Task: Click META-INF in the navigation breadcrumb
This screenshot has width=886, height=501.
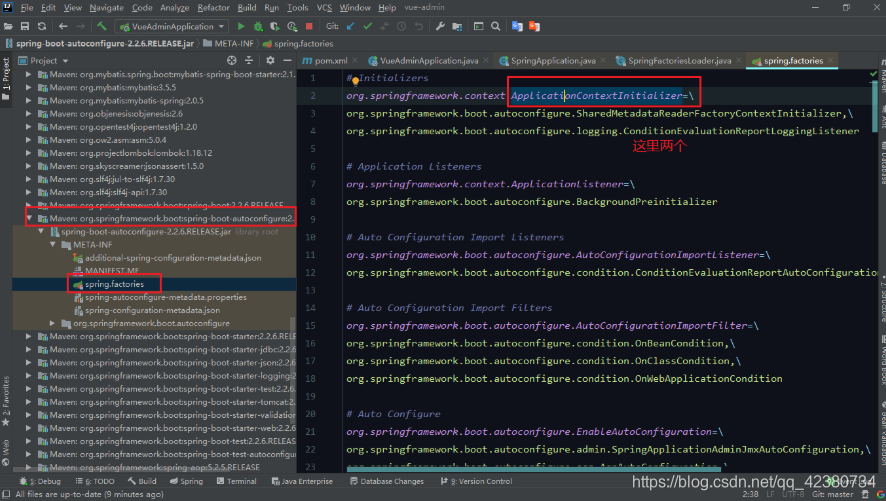Action: (228, 43)
